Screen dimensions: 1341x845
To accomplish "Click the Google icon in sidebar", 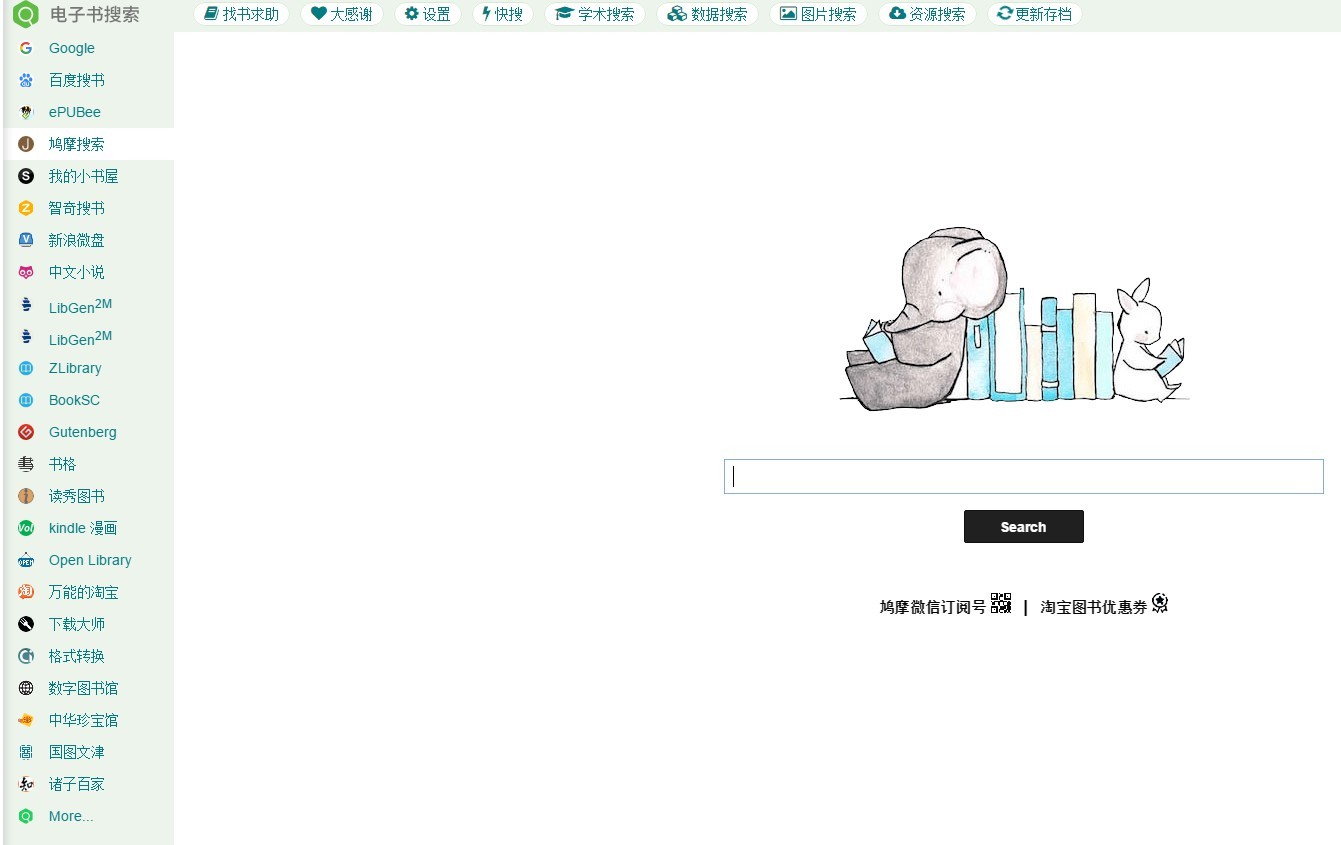I will [x=26, y=48].
